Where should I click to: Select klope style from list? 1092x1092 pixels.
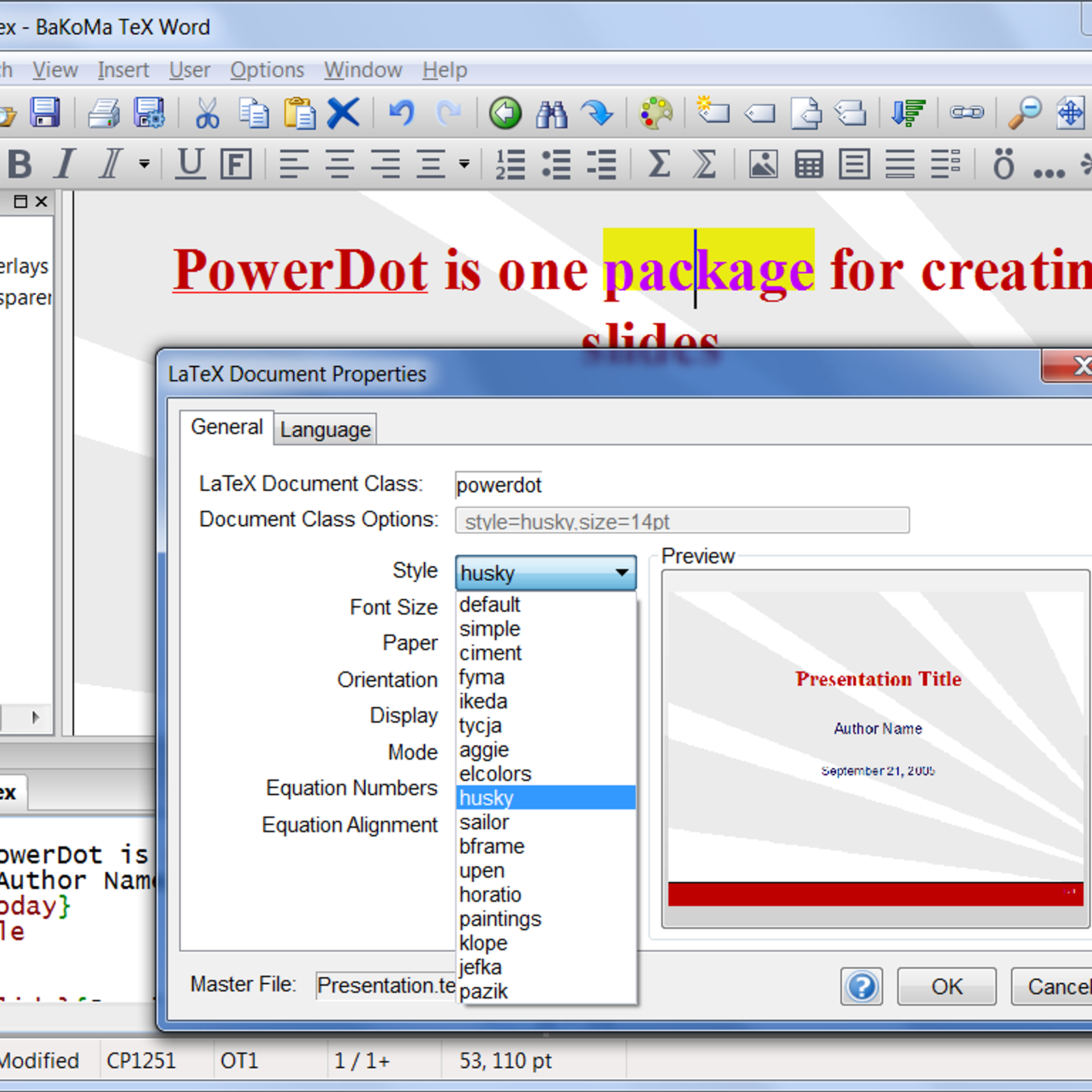coord(545,943)
